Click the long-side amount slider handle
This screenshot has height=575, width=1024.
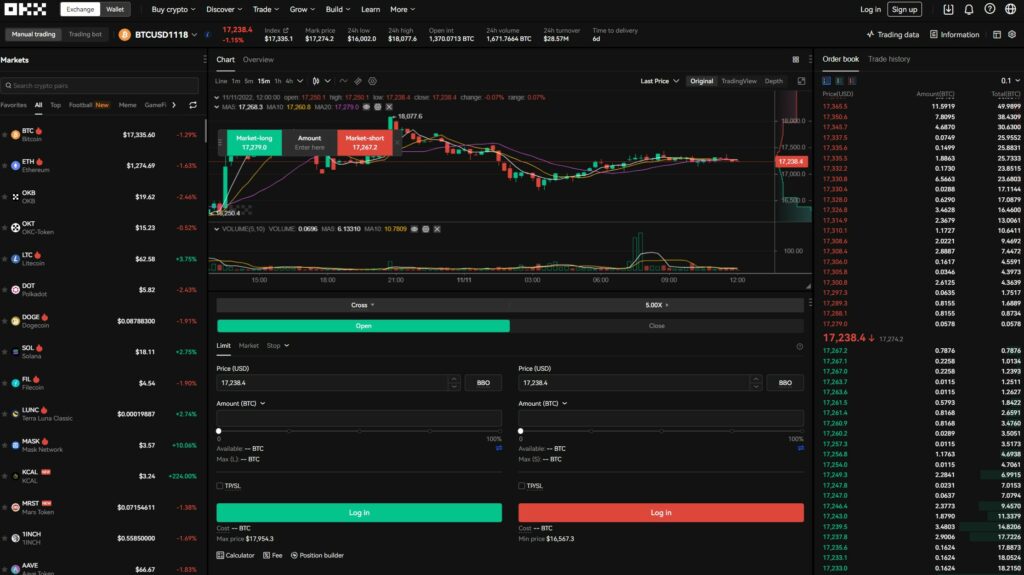point(219,431)
